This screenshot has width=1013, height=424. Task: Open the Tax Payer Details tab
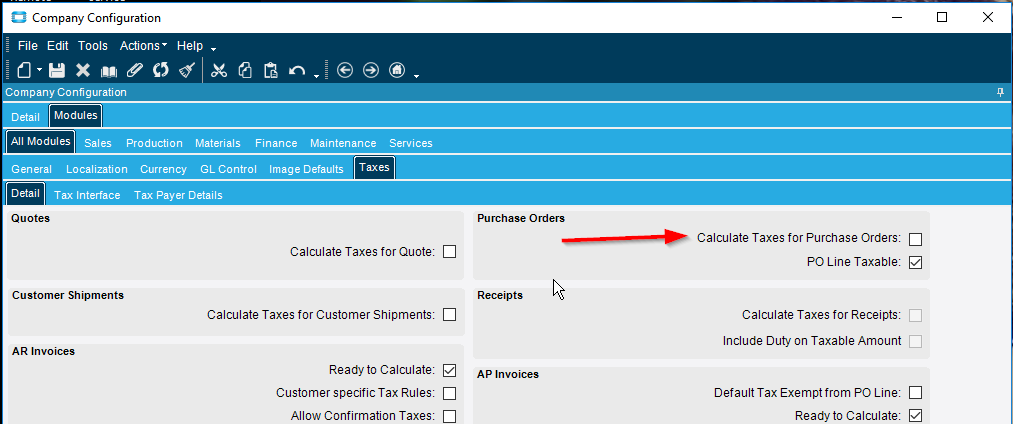tap(178, 195)
